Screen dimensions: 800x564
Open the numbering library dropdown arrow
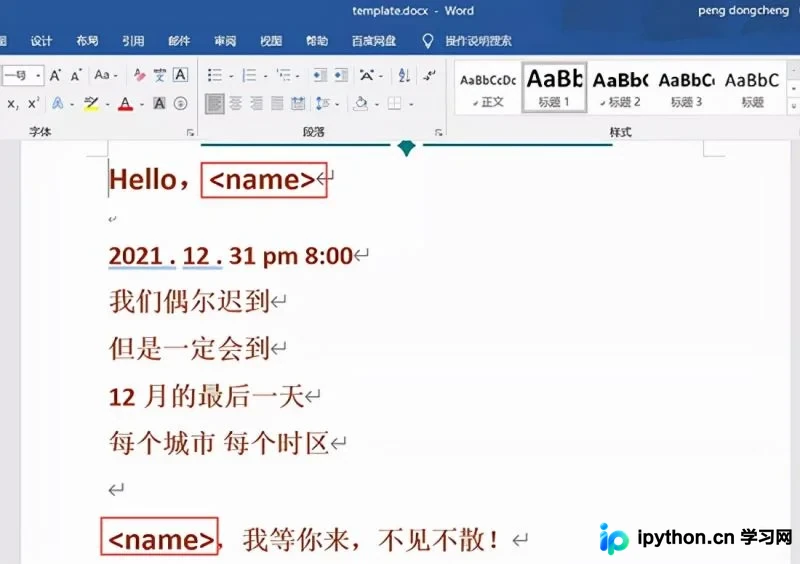click(265, 77)
